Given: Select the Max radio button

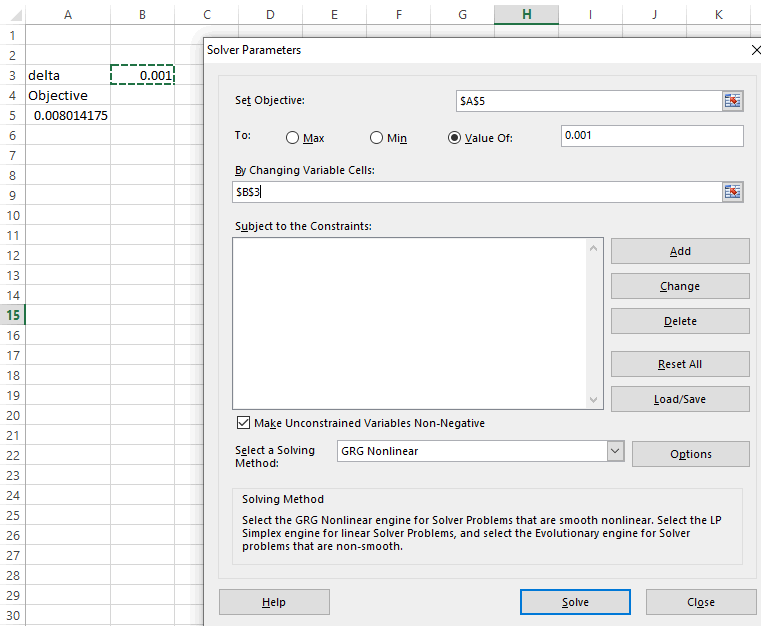Looking at the screenshot, I should coord(292,138).
